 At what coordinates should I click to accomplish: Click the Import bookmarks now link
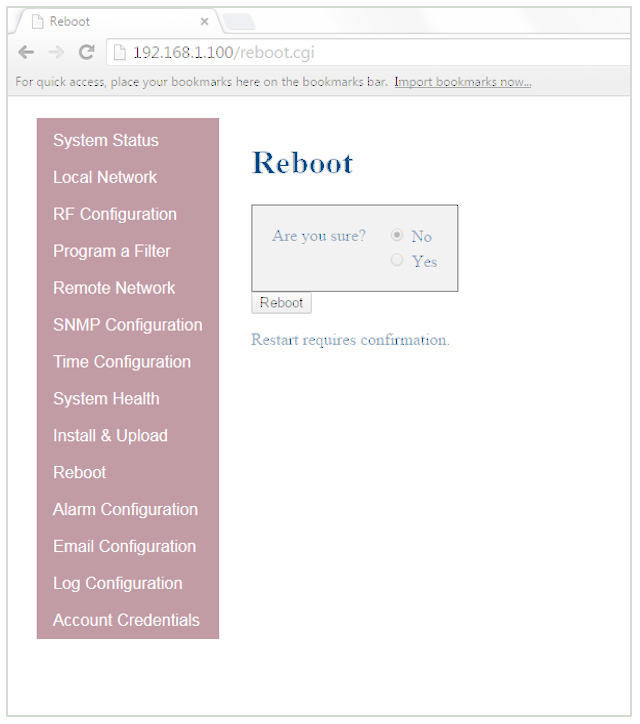pyautogui.click(x=463, y=82)
